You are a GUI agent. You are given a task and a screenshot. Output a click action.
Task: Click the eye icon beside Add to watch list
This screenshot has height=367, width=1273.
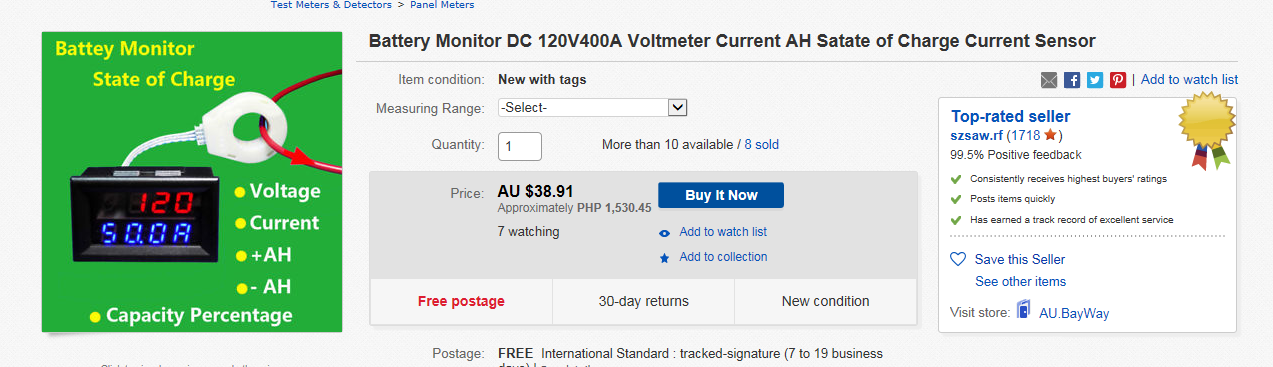(664, 233)
